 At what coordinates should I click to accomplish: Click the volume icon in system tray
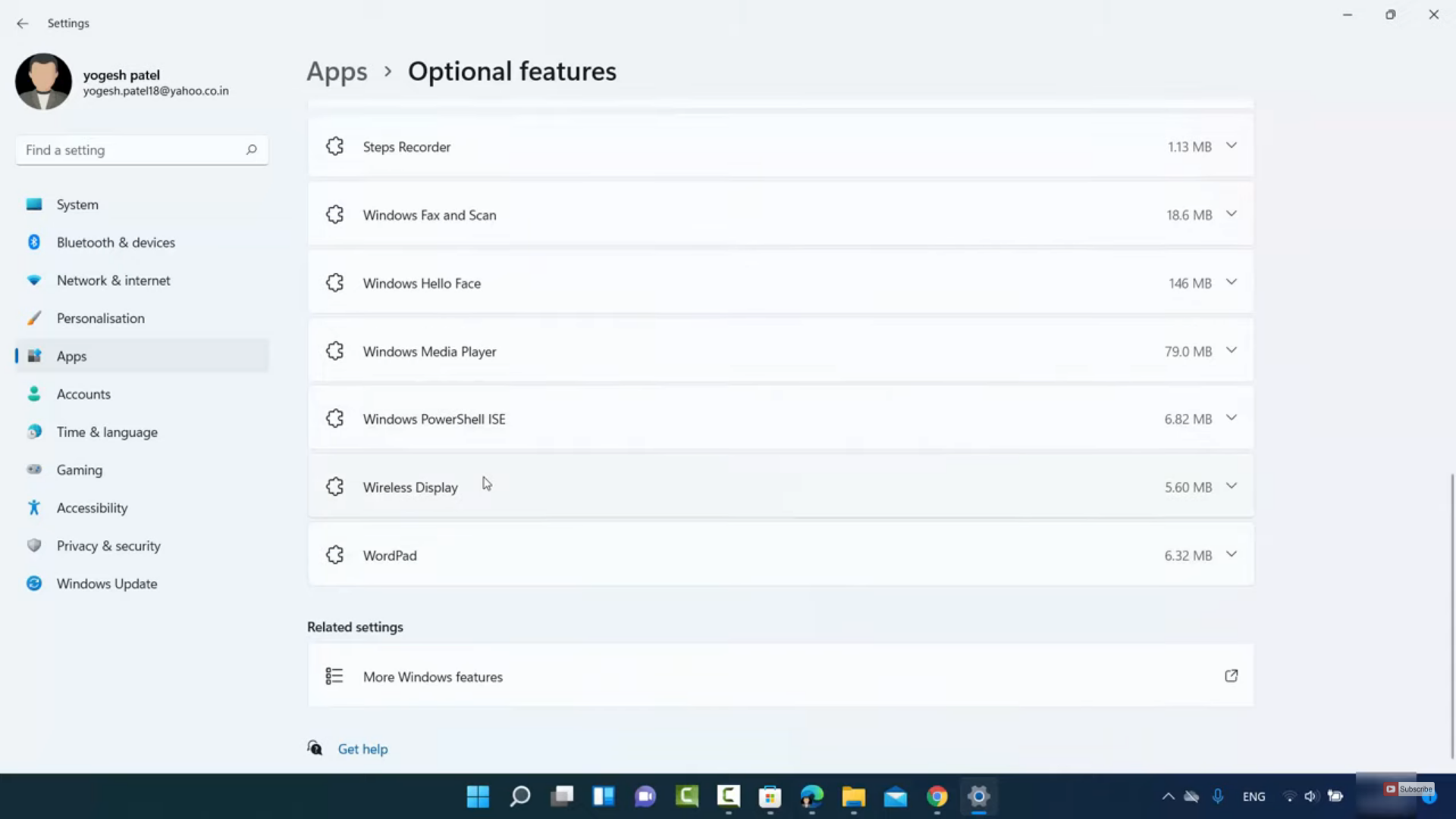pos(1310,796)
